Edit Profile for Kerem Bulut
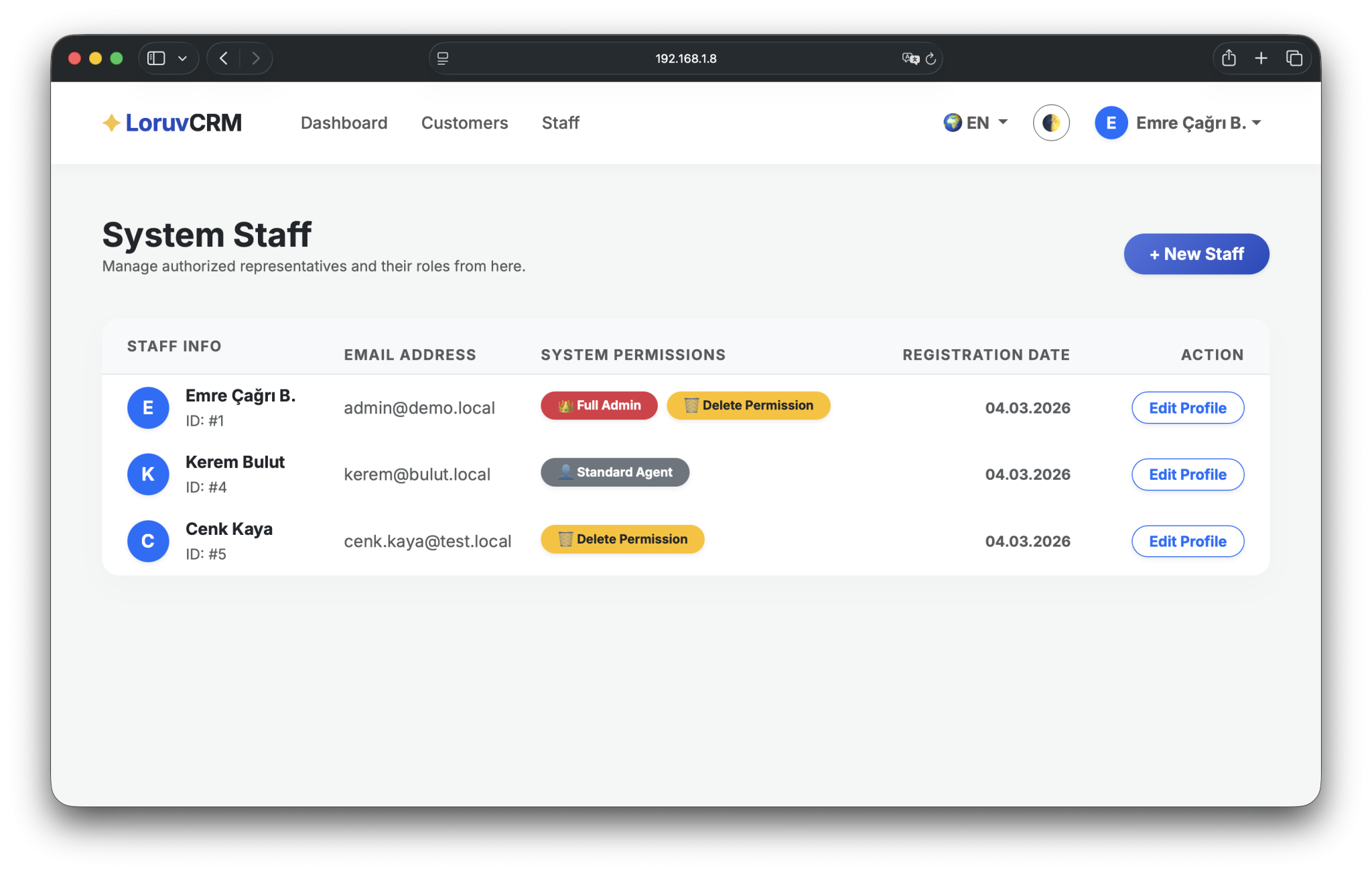Viewport: 1372px width, 874px height. pyautogui.click(x=1187, y=475)
